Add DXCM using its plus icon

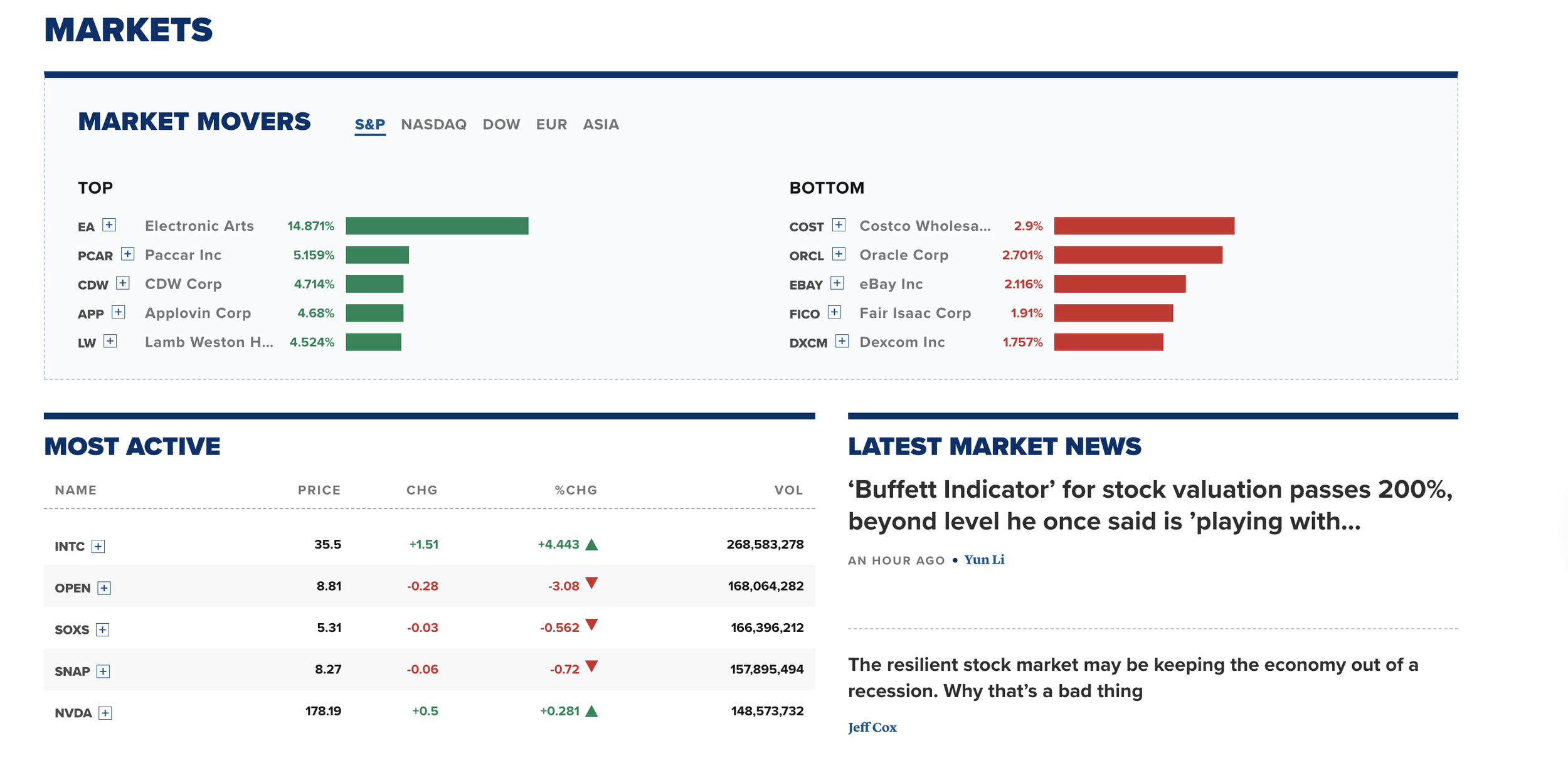click(842, 341)
